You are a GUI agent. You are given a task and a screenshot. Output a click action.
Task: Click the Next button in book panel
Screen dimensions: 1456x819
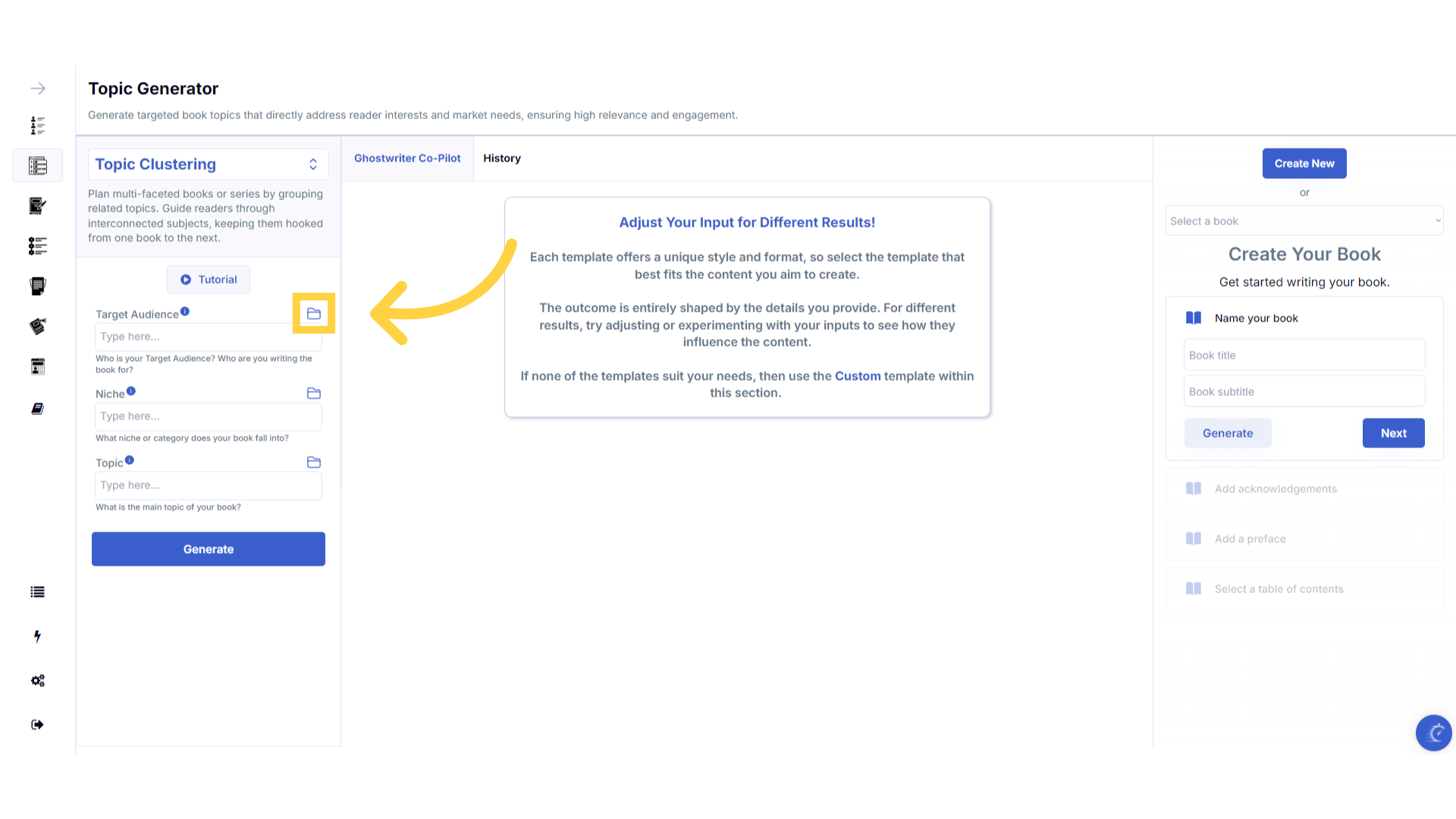tap(1393, 433)
